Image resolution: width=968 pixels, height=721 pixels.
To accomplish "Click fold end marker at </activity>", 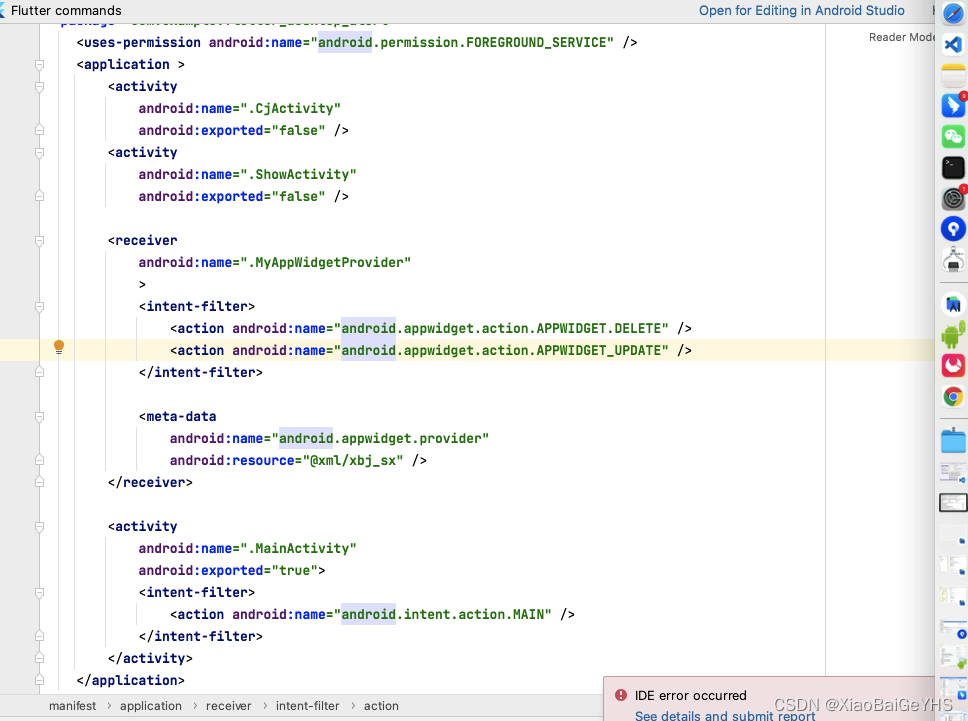I will click(x=40, y=658).
